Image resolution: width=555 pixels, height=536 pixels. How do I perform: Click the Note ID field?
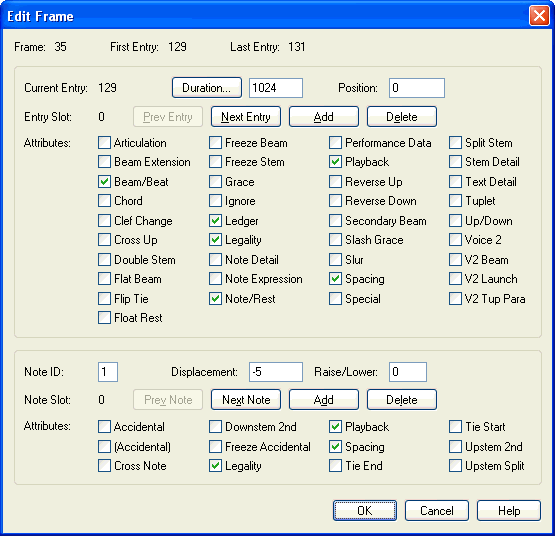(108, 372)
